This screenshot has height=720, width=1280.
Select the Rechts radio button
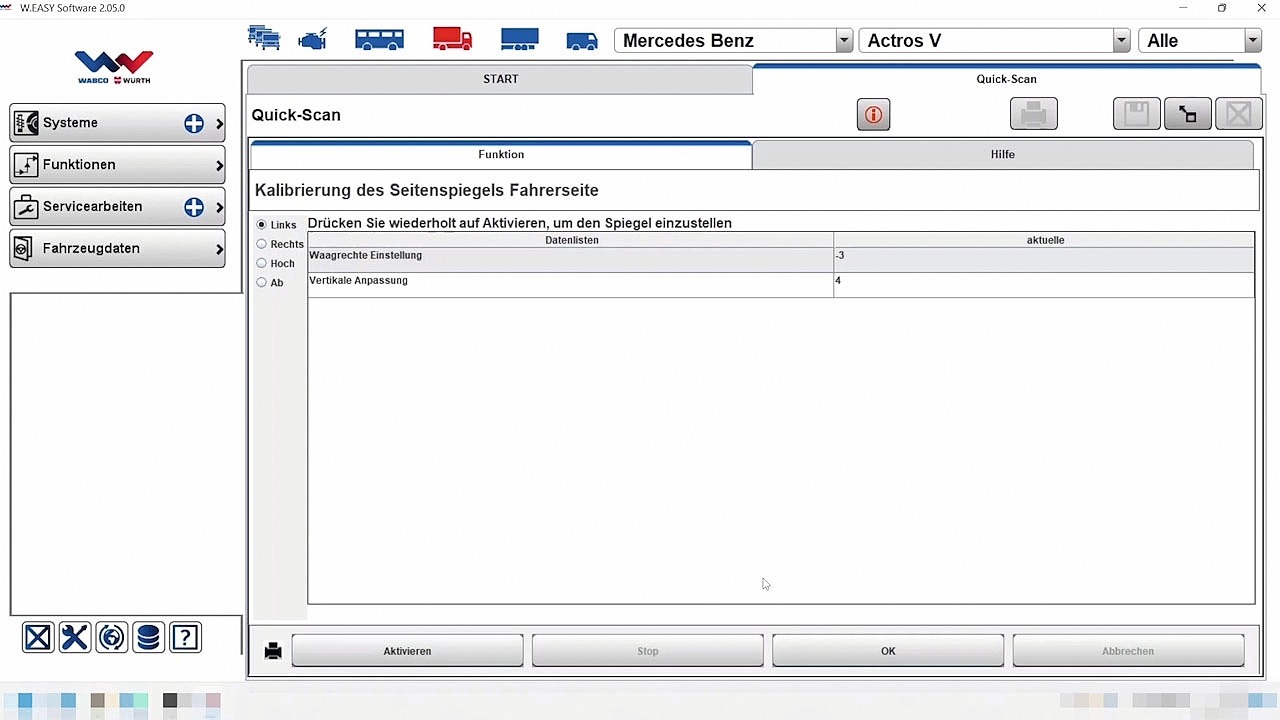click(x=262, y=244)
